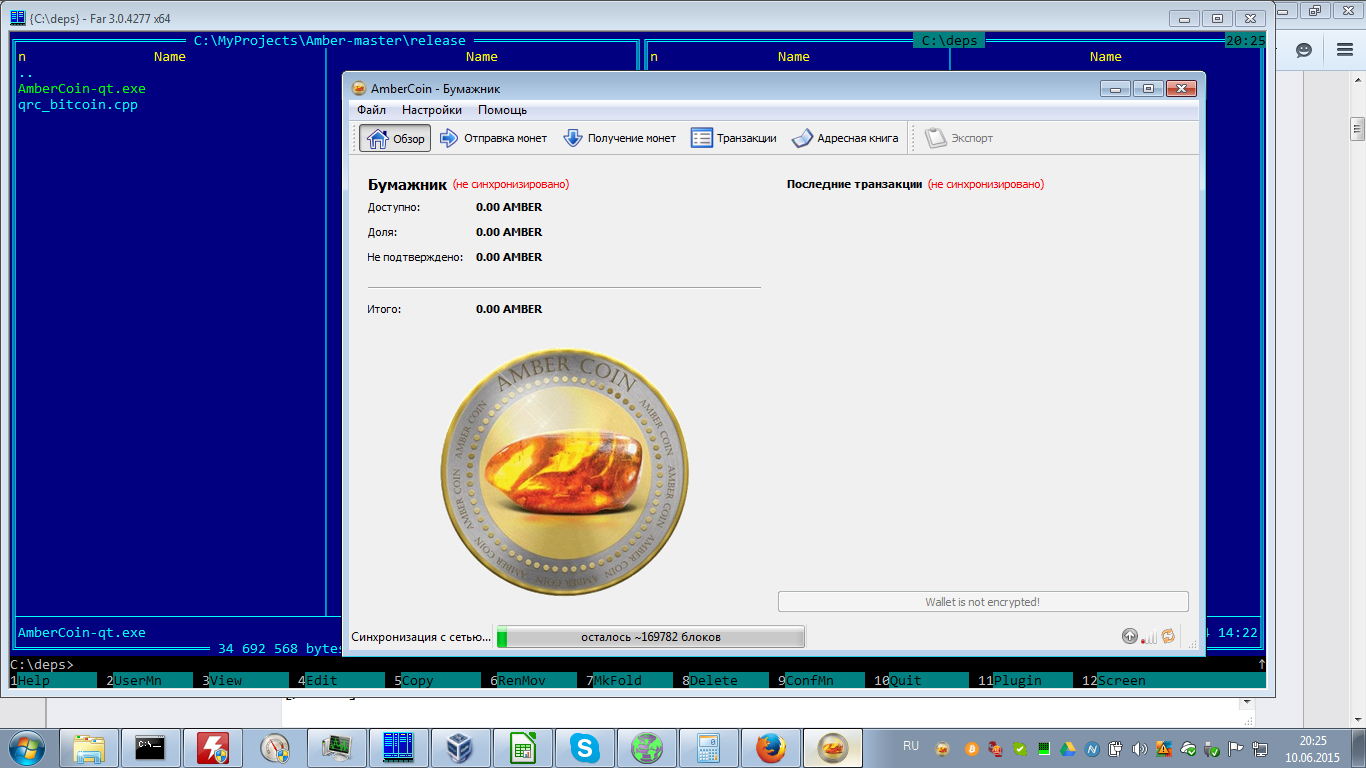
Task: Click the 'Wallet is not encrypted!' notice
Action: click(x=983, y=602)
